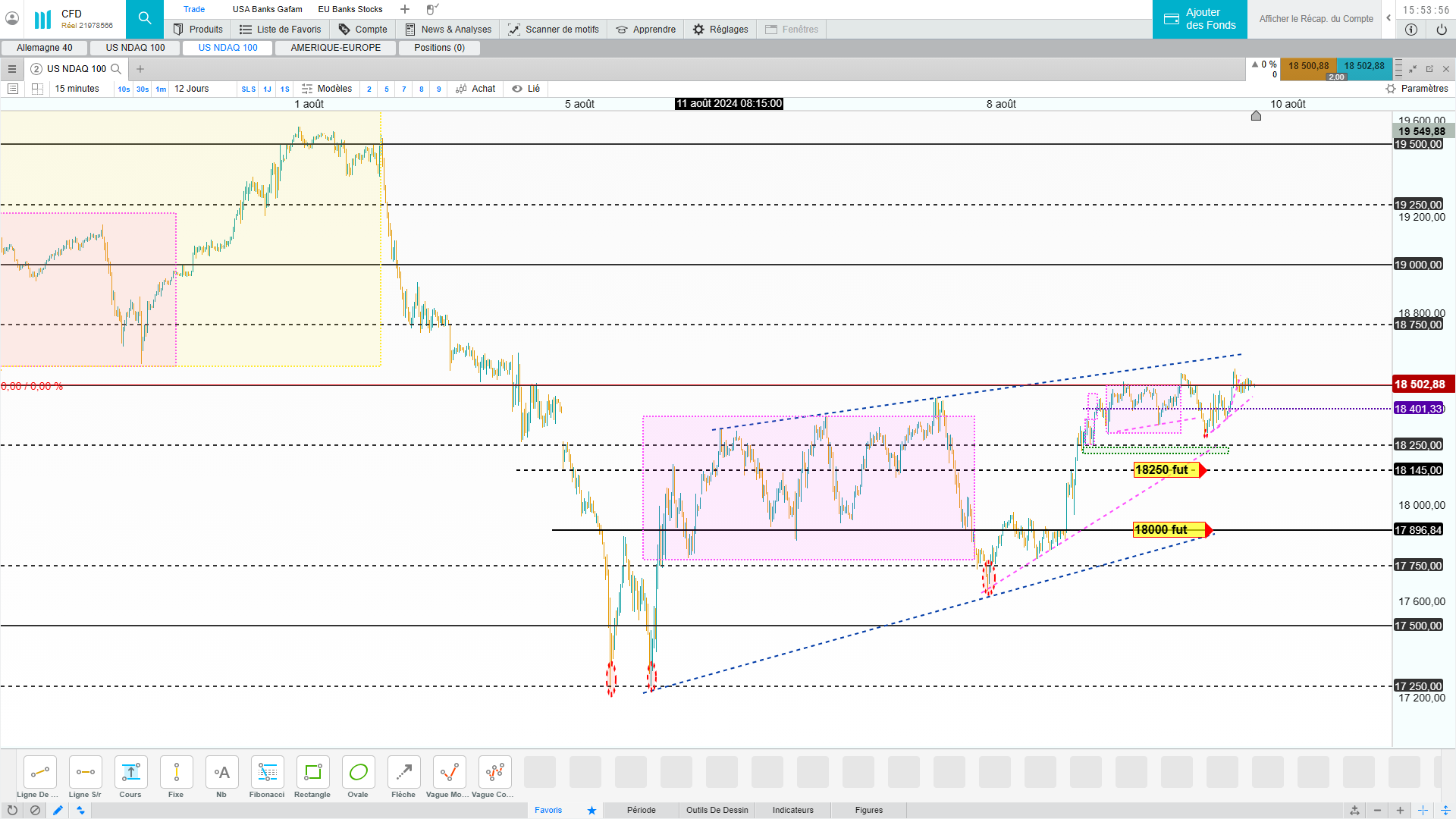The height and width of the screenshot is (819, 1456).
Task: Switch to the Allemagne 40 tab
Action: tap(45, 48)
